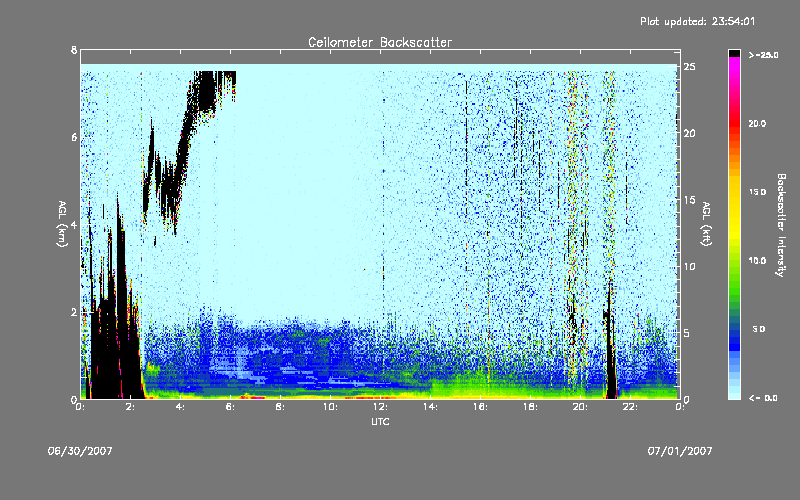
Task: Click the 'UTC' x-axis label
Action: (380, 421)
